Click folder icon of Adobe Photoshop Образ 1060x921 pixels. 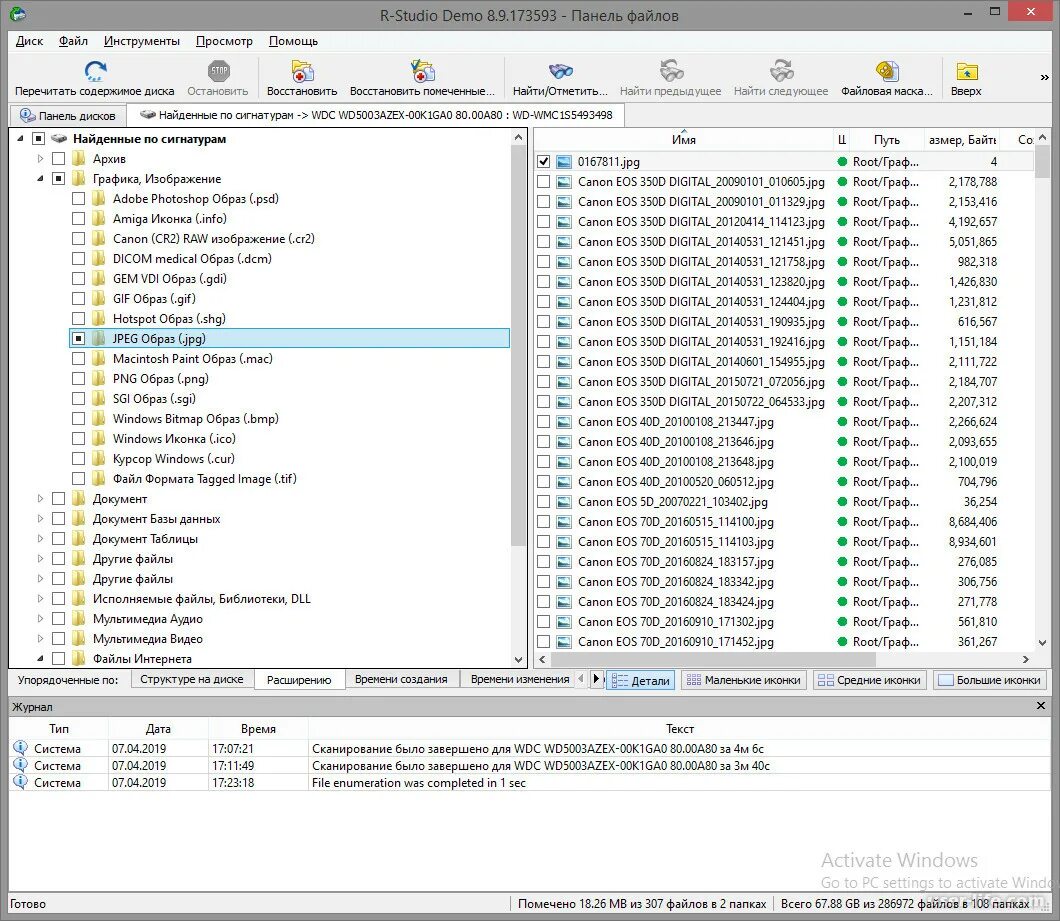[x=99, y=199]
